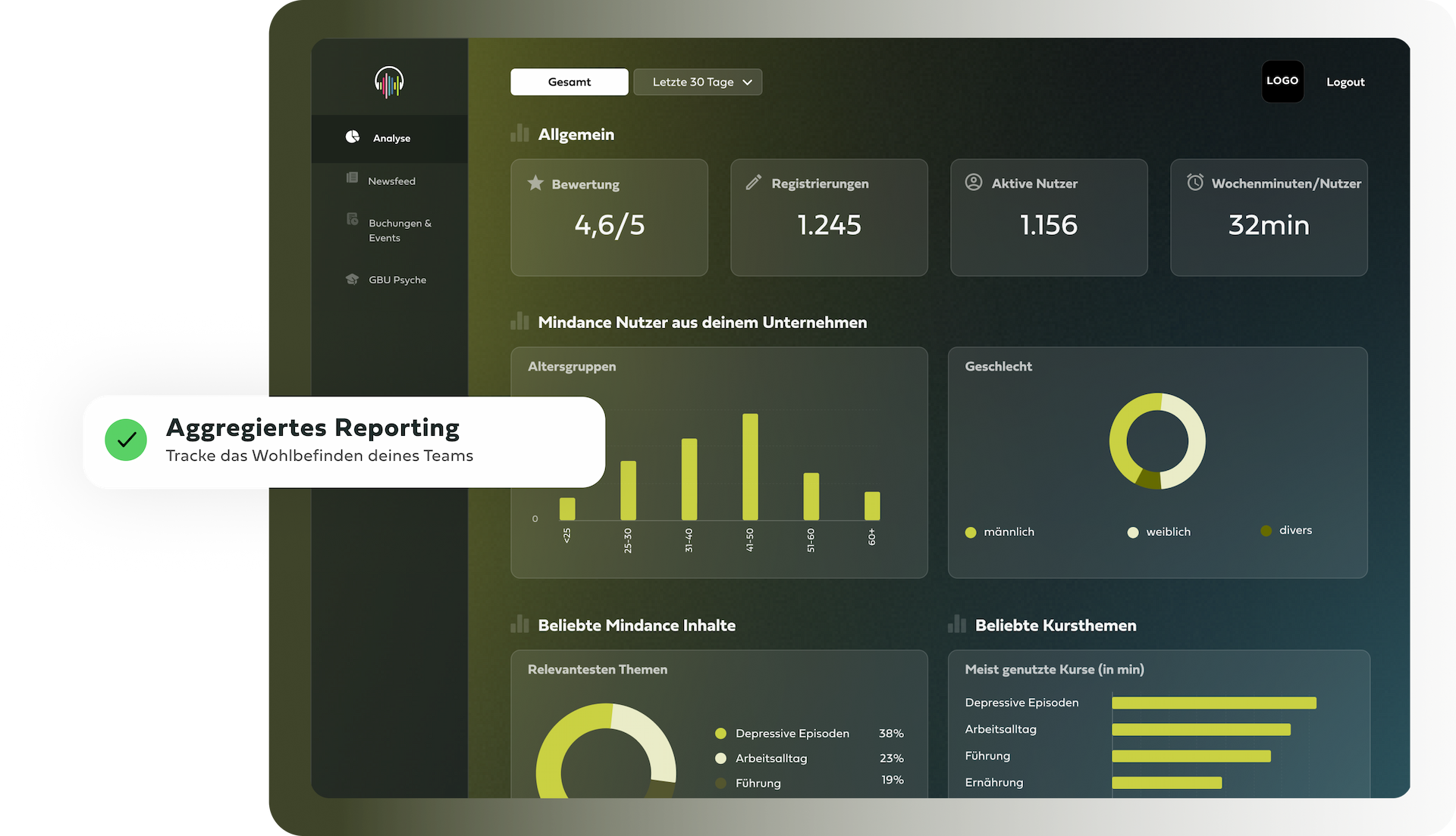Click Führung legend entry 19%
This screenshot has height=836, width=1456.
click(x=809, y=782)
